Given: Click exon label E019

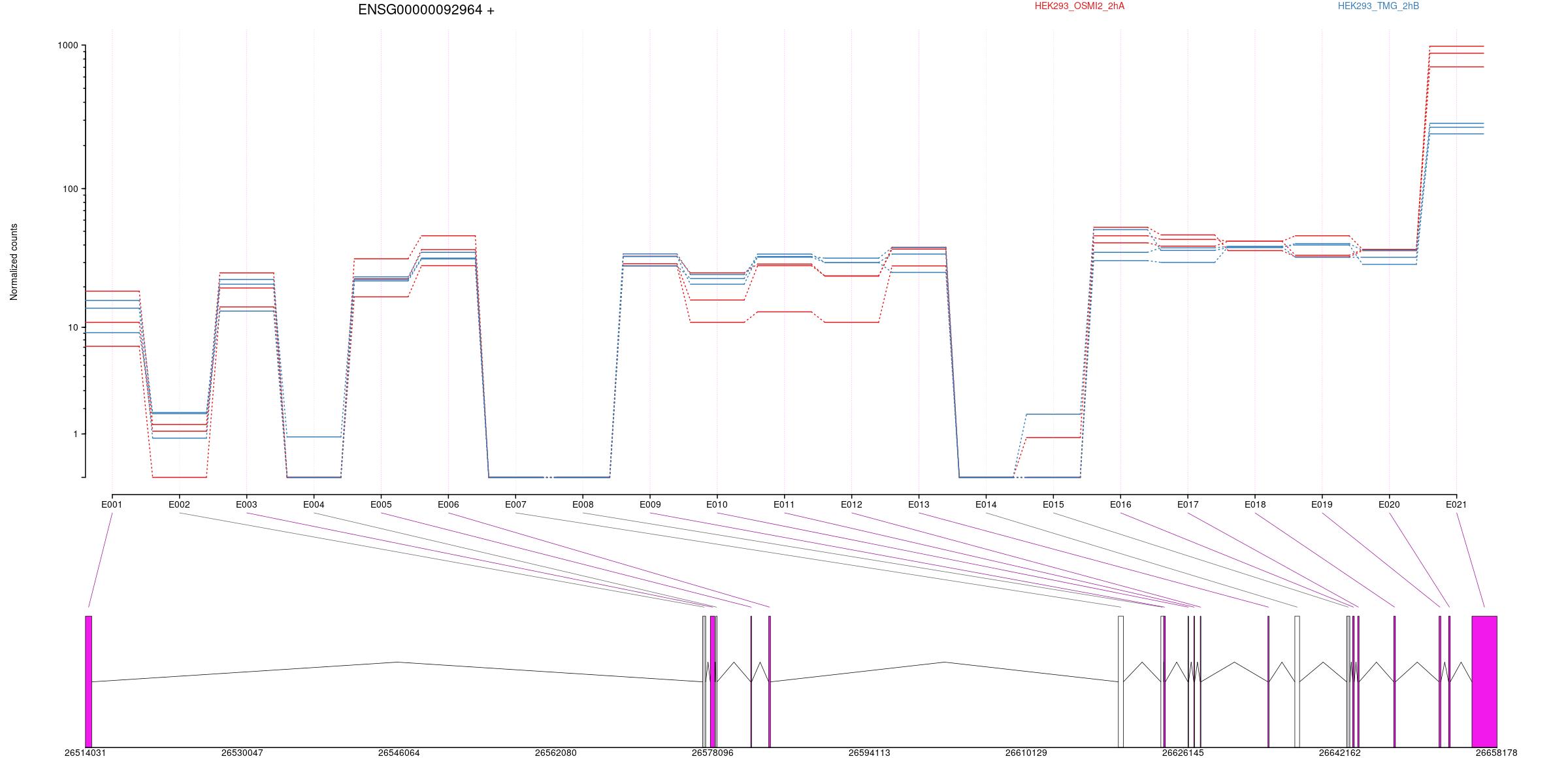Looking at the screenshot, I should 1322,504.
